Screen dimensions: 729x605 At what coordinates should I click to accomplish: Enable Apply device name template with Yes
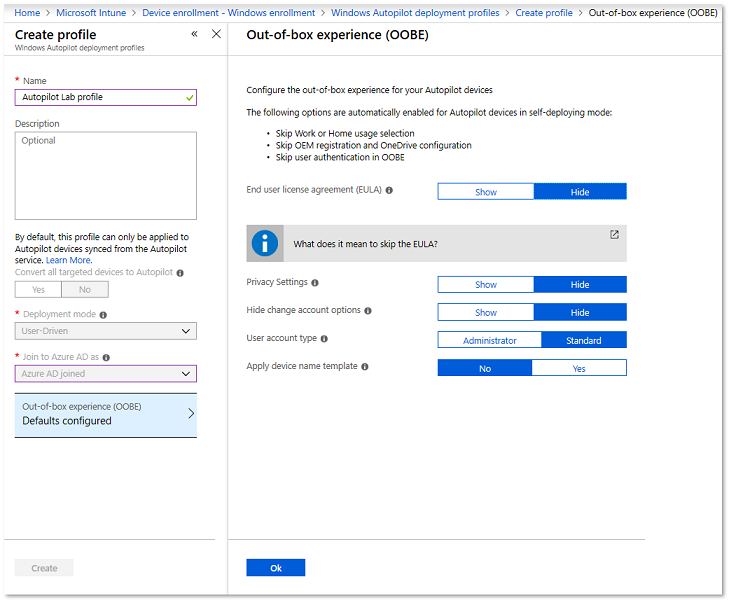[x=579, y=368]
